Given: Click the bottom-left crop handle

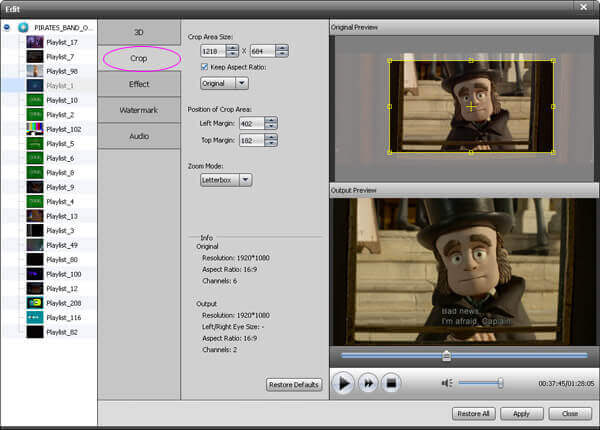Looking at the screenshot, I should click(x=390, y=152).
